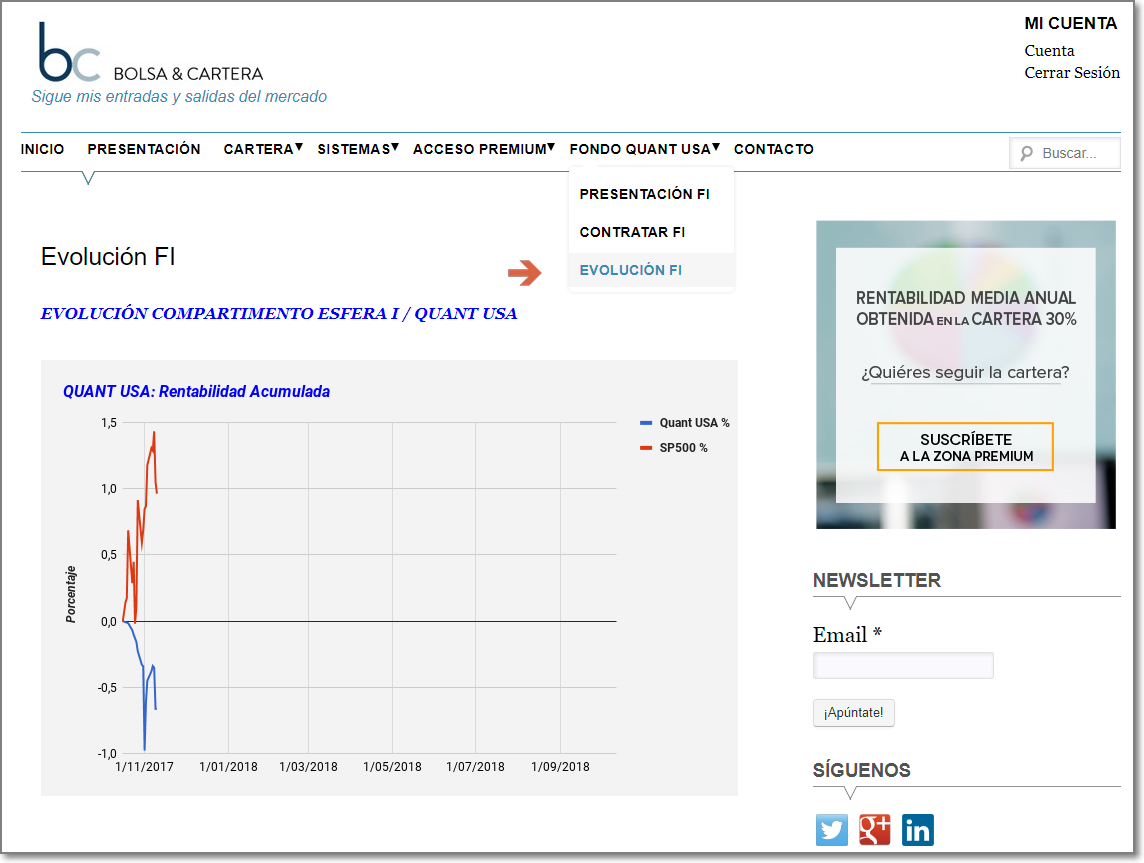1144x863 pixels.
Task: Expand the Cartera dropdown menu
Action: (x=263, y=149)
